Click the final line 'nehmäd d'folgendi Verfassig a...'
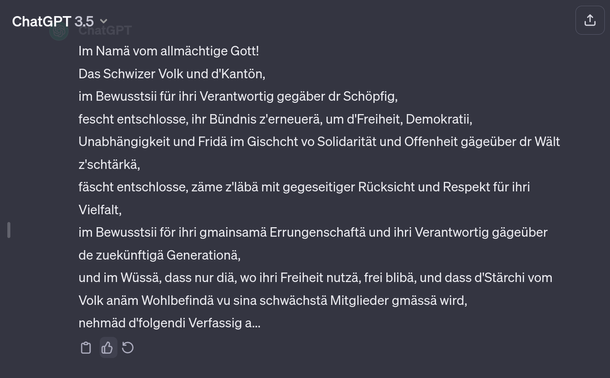Image resolution: width=610 pixels, height=378 pixels. [x=170, y=323]
